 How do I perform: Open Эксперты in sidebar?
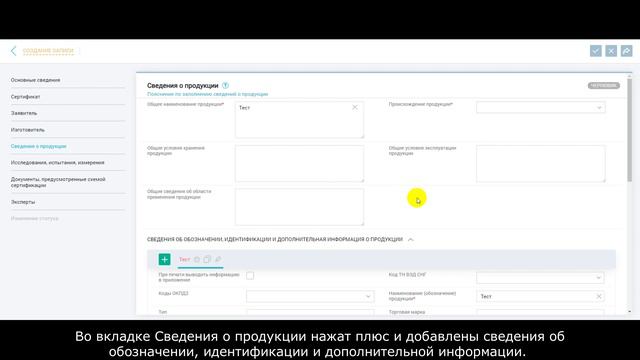[x=23, y=202]
